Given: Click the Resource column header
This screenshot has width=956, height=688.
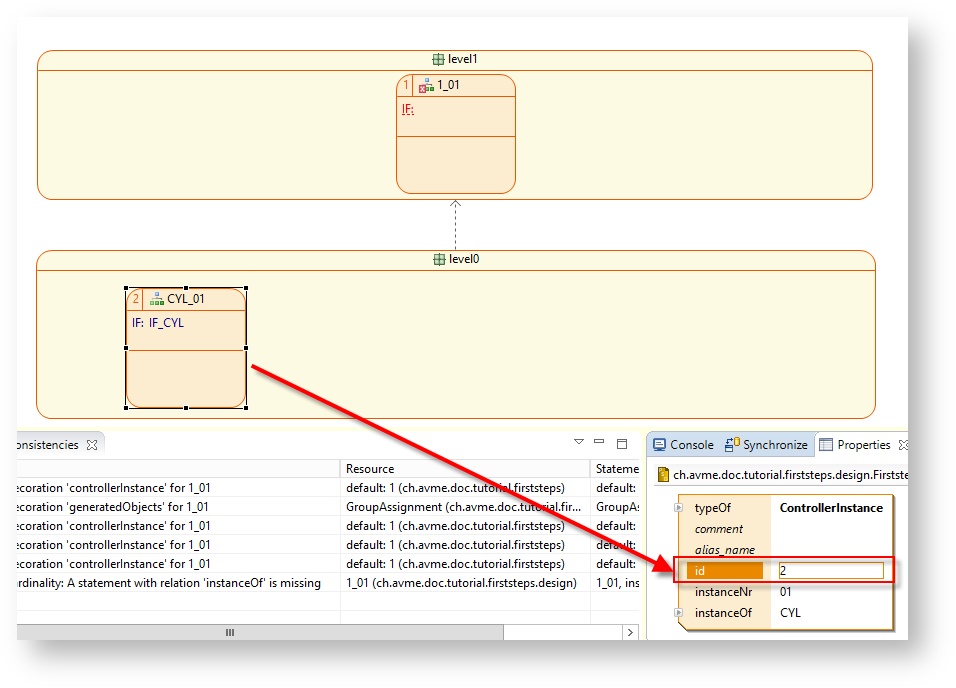Looking at the screenshot, I should click(370, 468).
